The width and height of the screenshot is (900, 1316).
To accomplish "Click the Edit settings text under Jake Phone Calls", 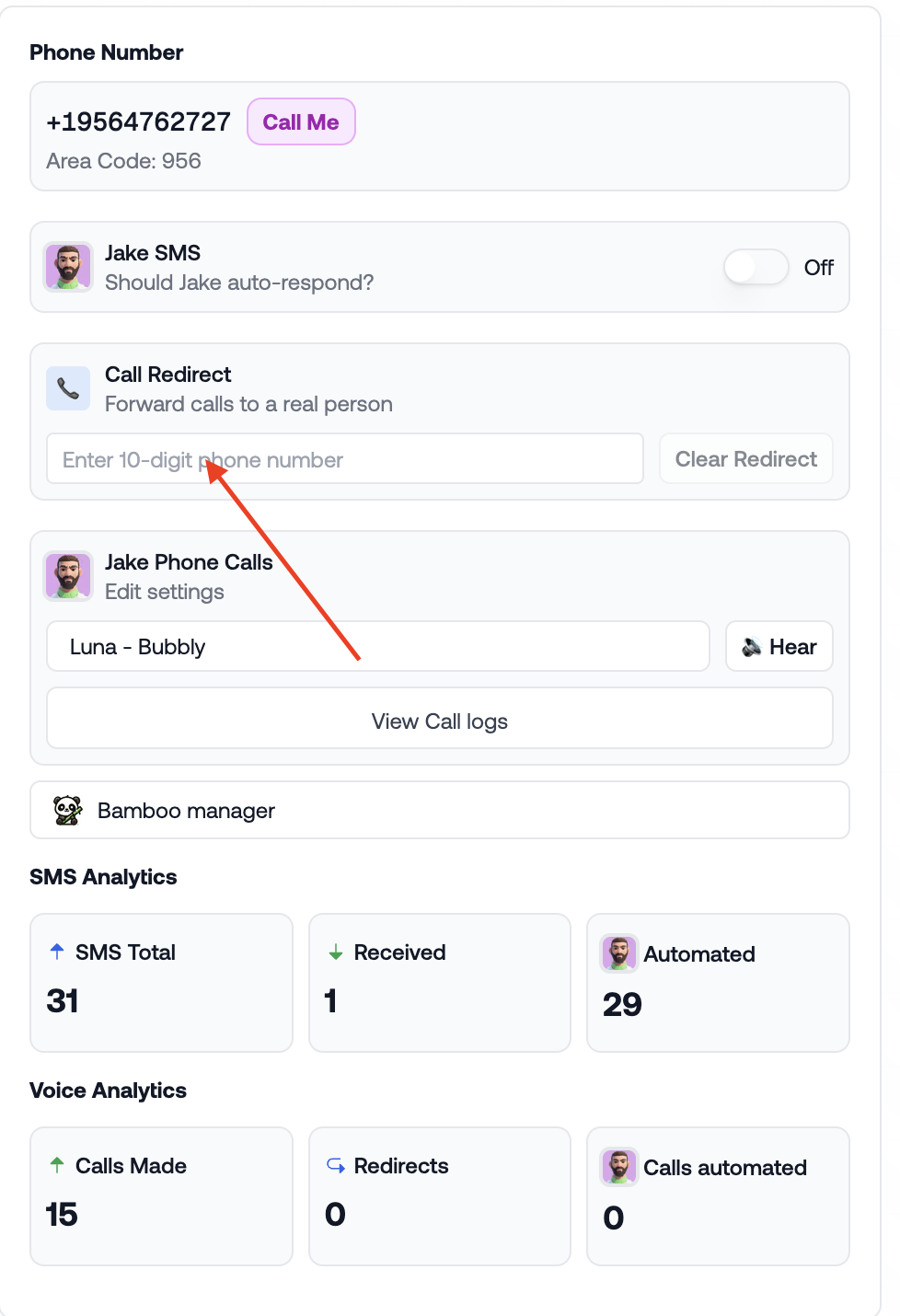I will click(165, 592).
